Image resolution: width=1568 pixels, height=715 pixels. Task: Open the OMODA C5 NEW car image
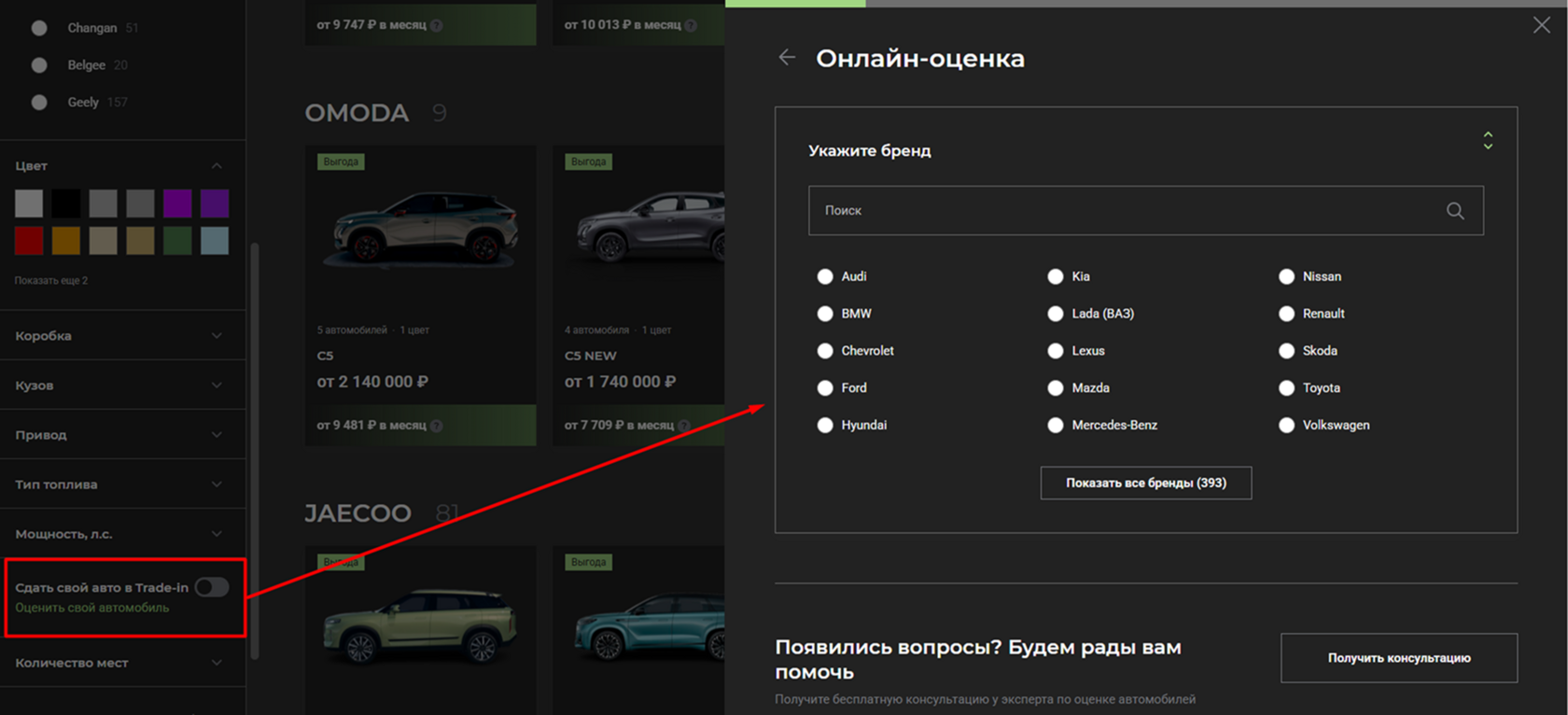pyautogui.click(x=649, y=227)
